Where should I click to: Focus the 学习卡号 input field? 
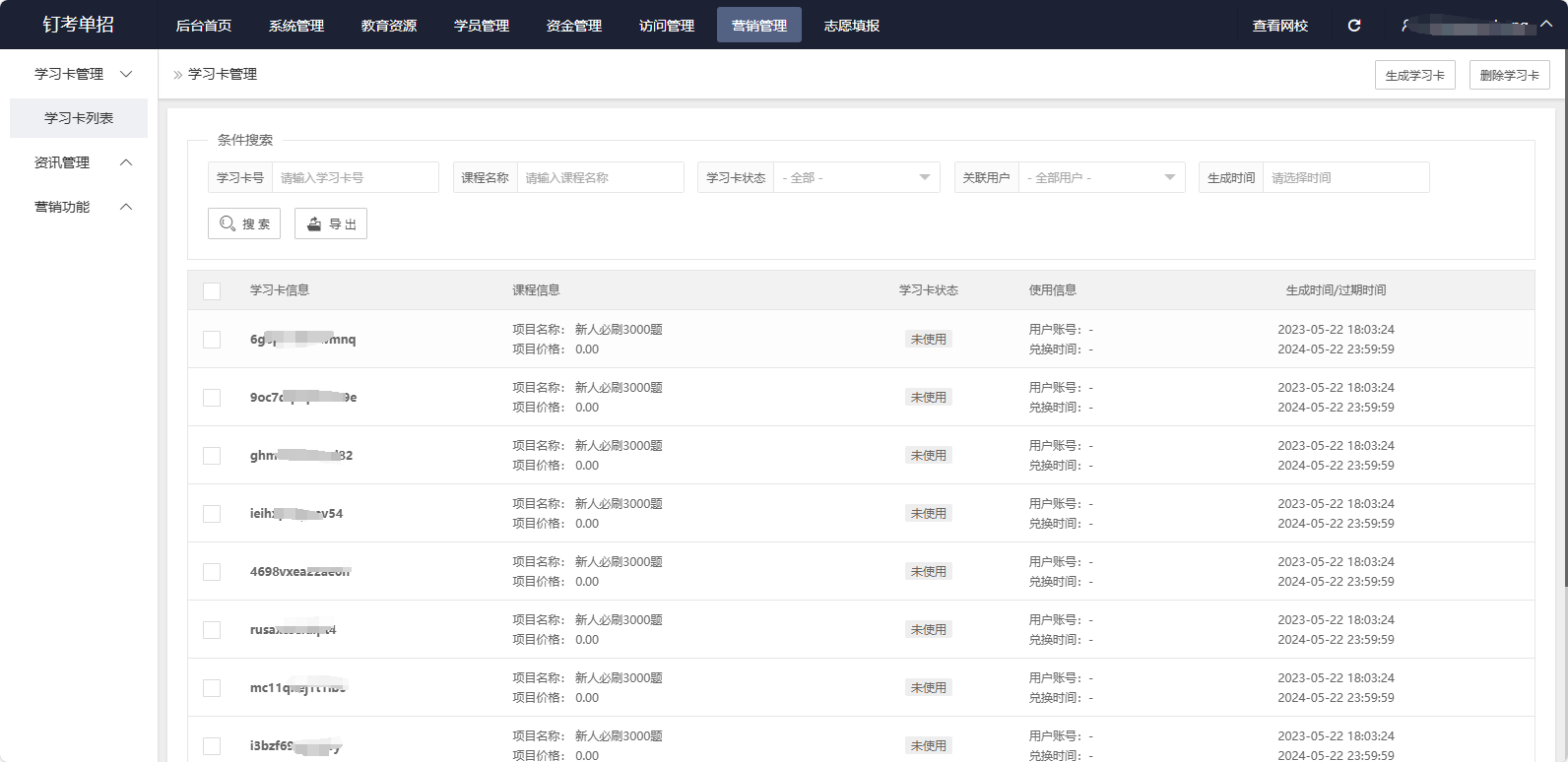[x=356, y=177]
